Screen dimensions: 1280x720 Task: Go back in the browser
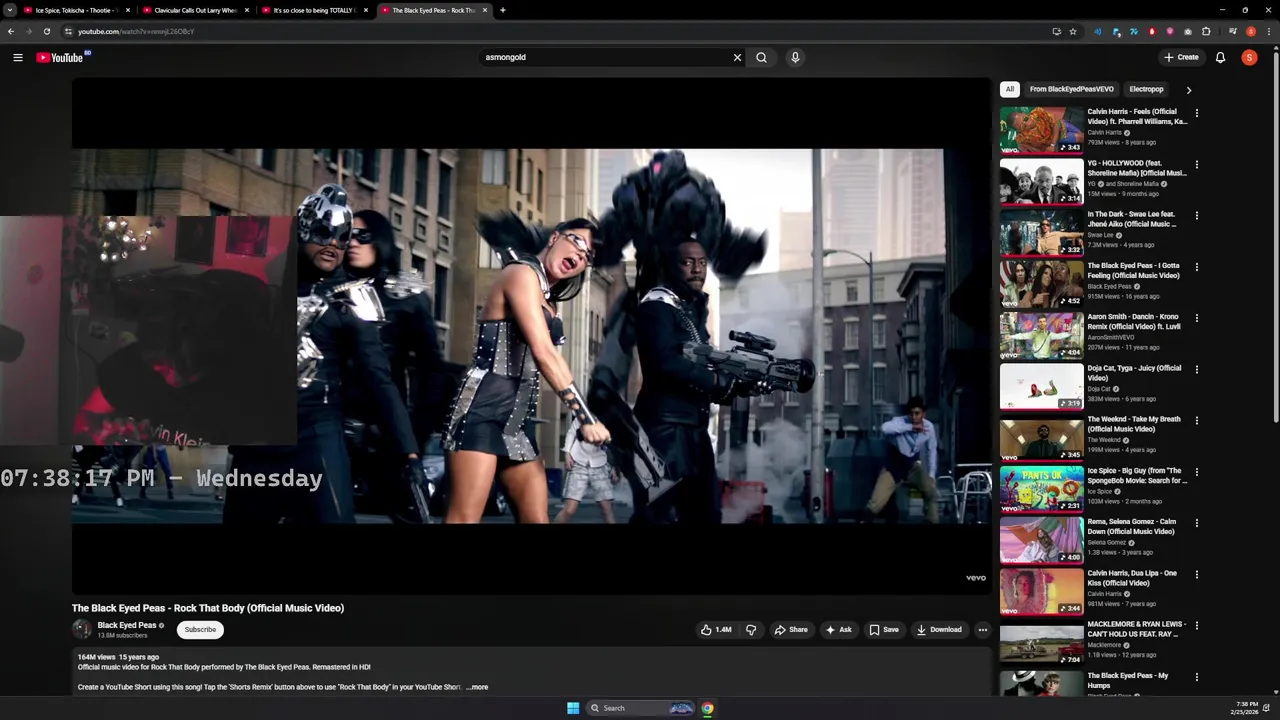(x=10, y=31)
